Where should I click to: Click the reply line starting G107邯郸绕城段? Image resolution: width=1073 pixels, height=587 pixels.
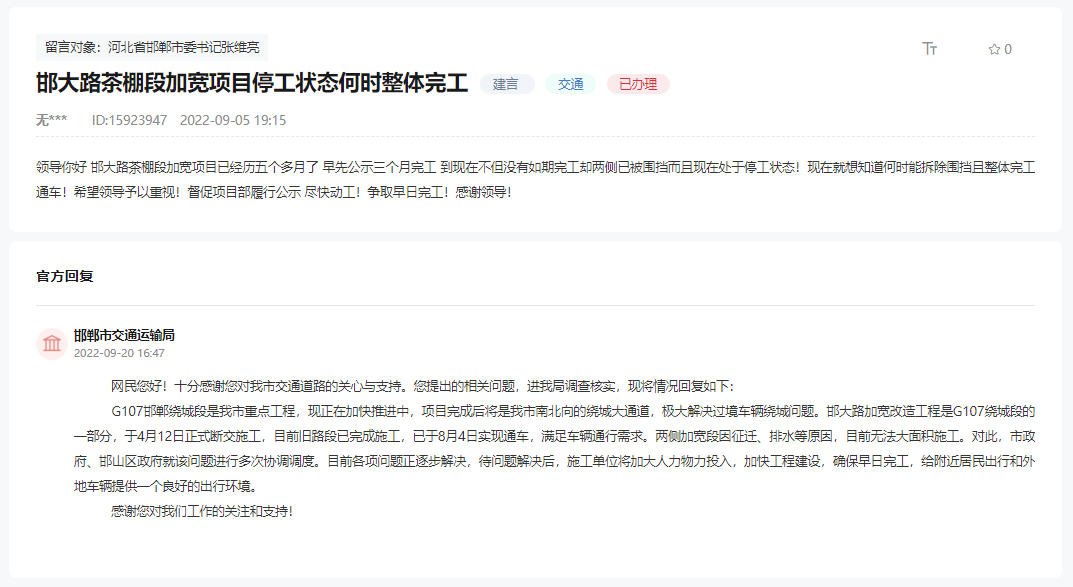click(x=573, y=411)
